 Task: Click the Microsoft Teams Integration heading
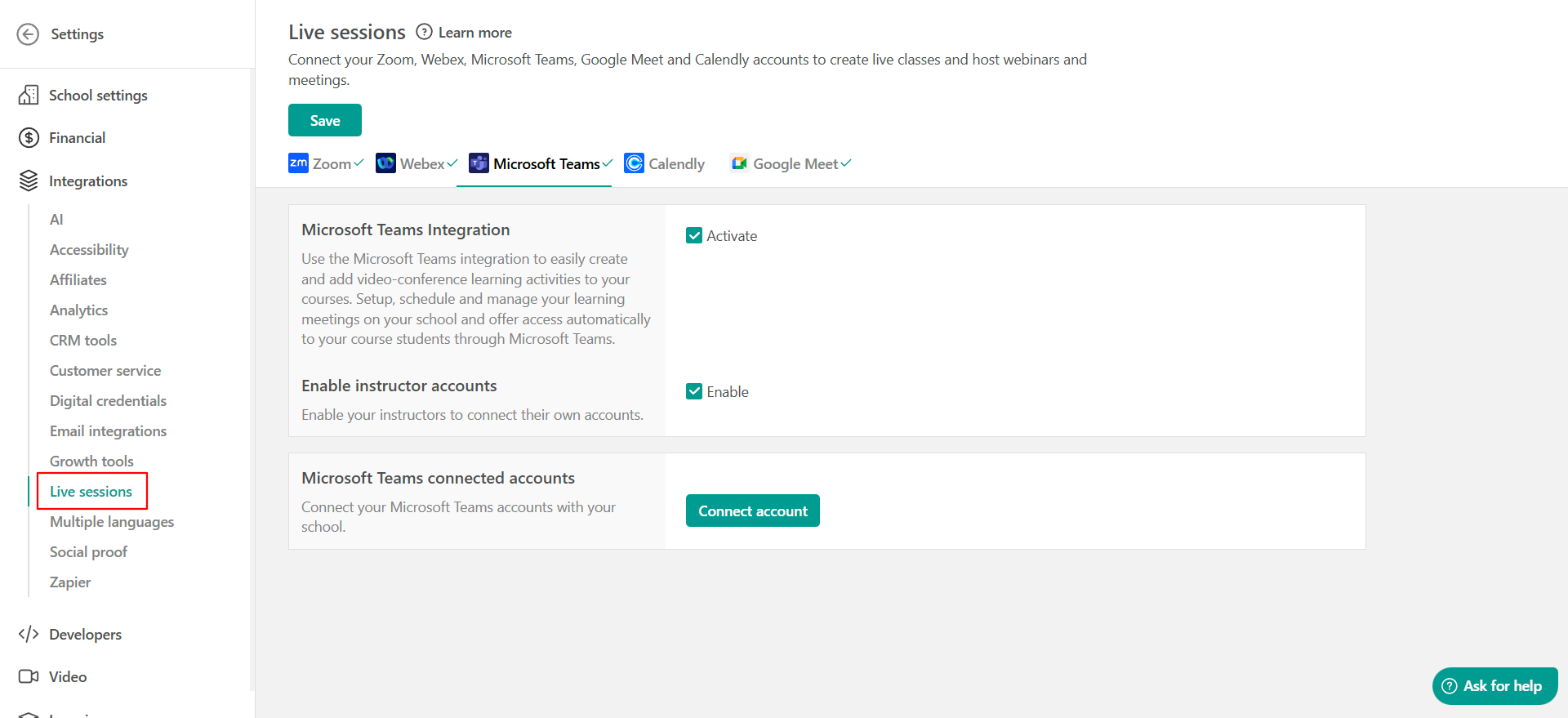click(405, 230)
